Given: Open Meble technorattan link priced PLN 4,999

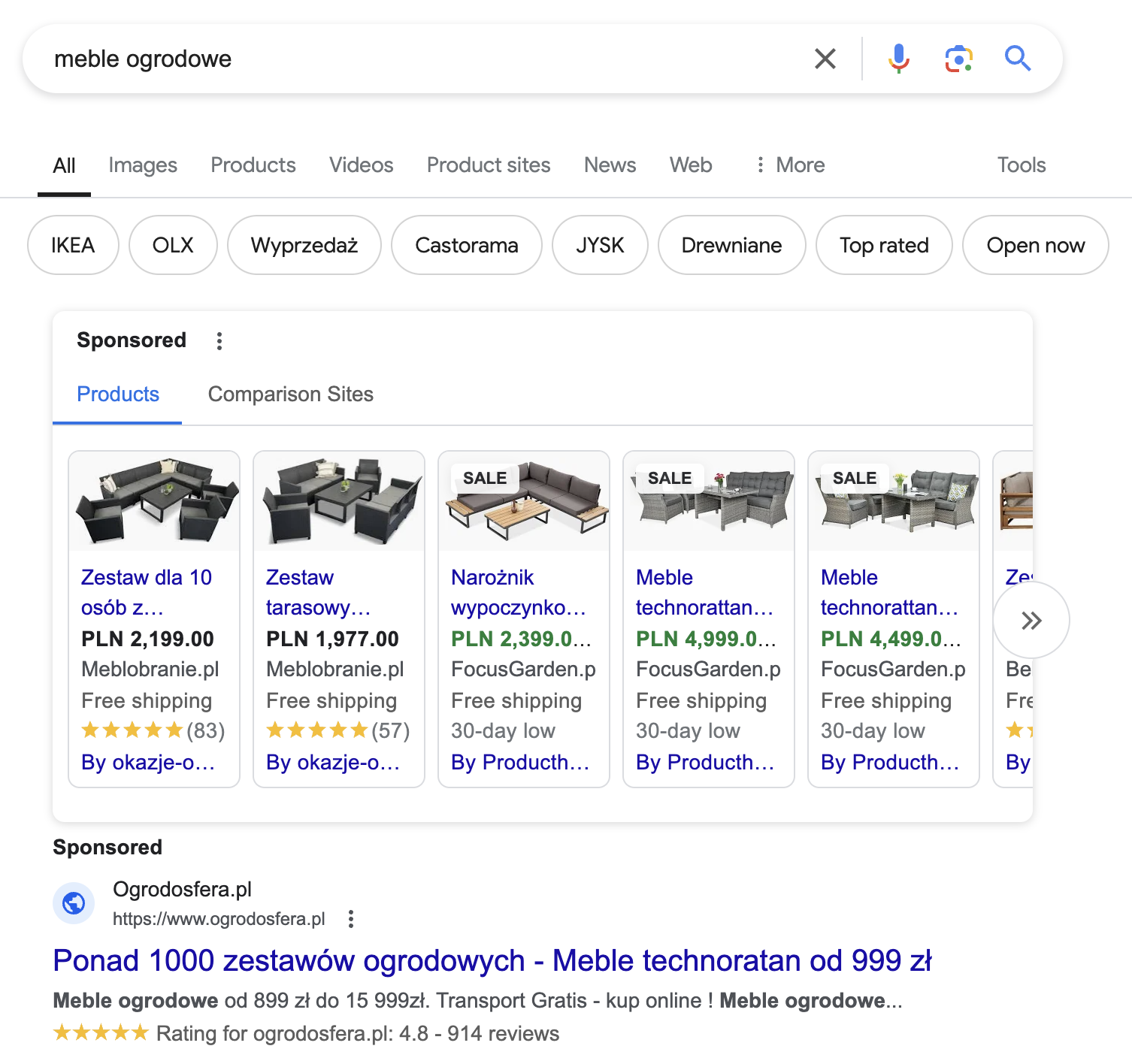Looking at the screenshot, I should point(704,592).
